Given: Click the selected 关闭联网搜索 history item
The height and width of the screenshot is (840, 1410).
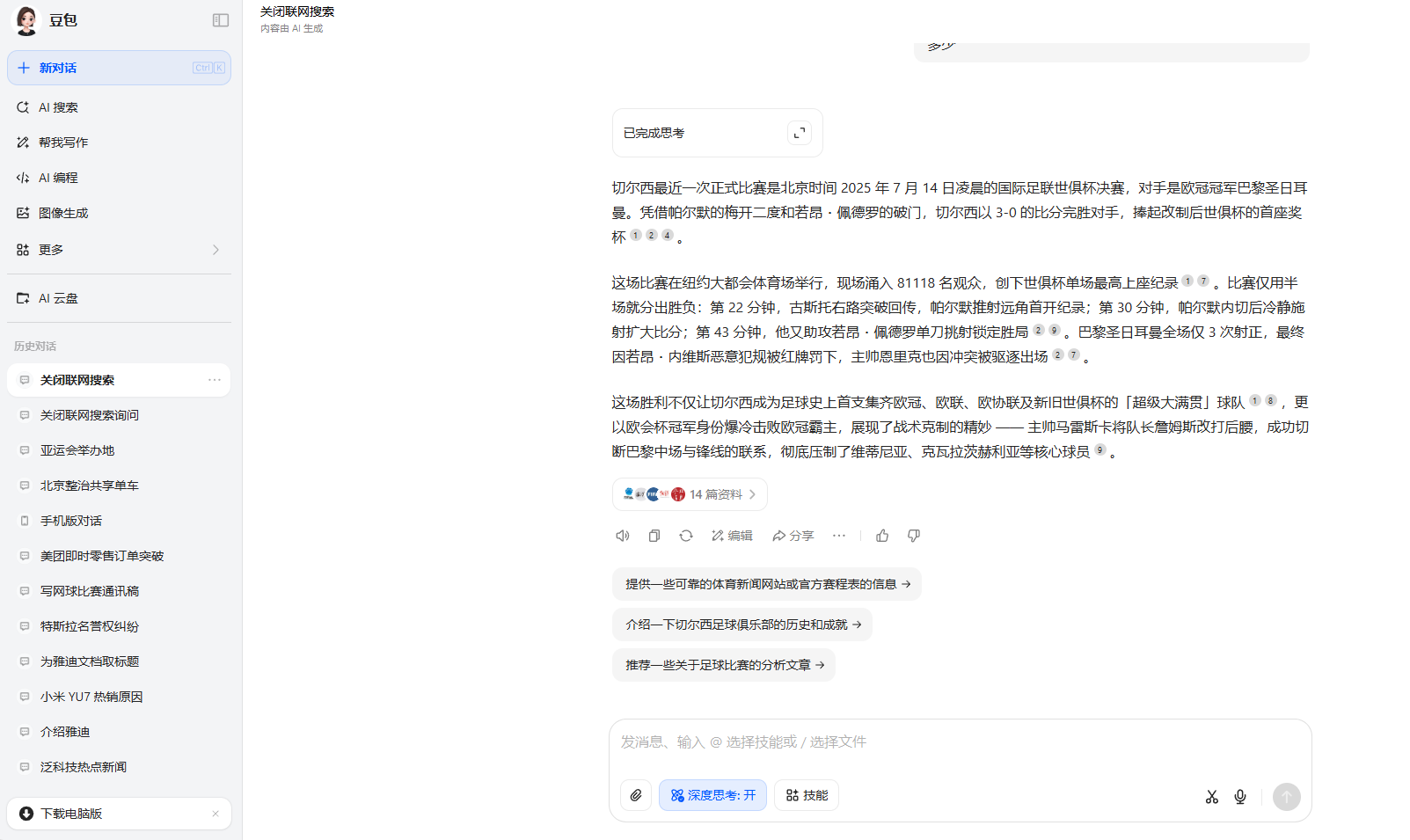Looking at the screenshot, I should (119, 380).
